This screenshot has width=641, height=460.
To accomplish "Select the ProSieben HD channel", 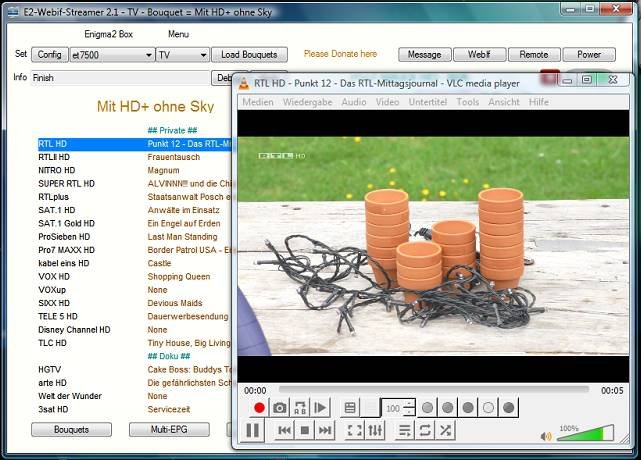I will (x=64, y=237).
